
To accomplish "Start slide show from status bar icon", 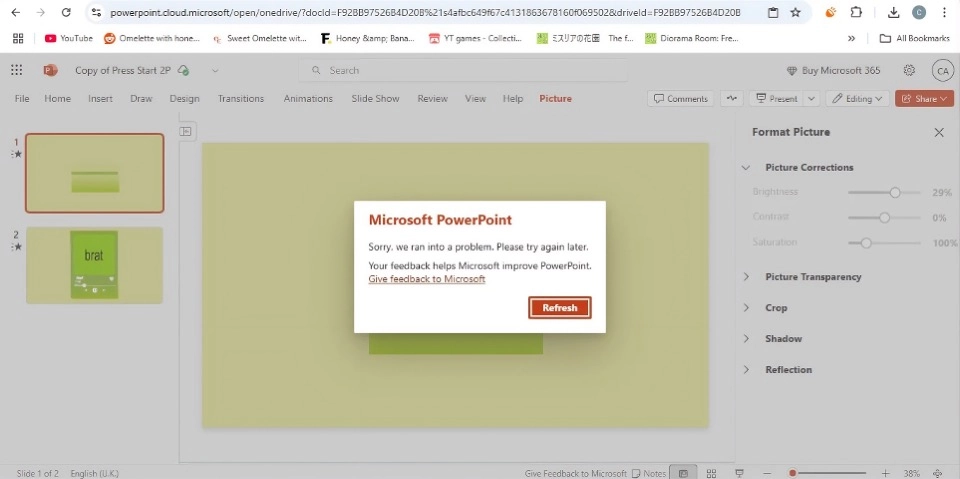I will point(740,473).
